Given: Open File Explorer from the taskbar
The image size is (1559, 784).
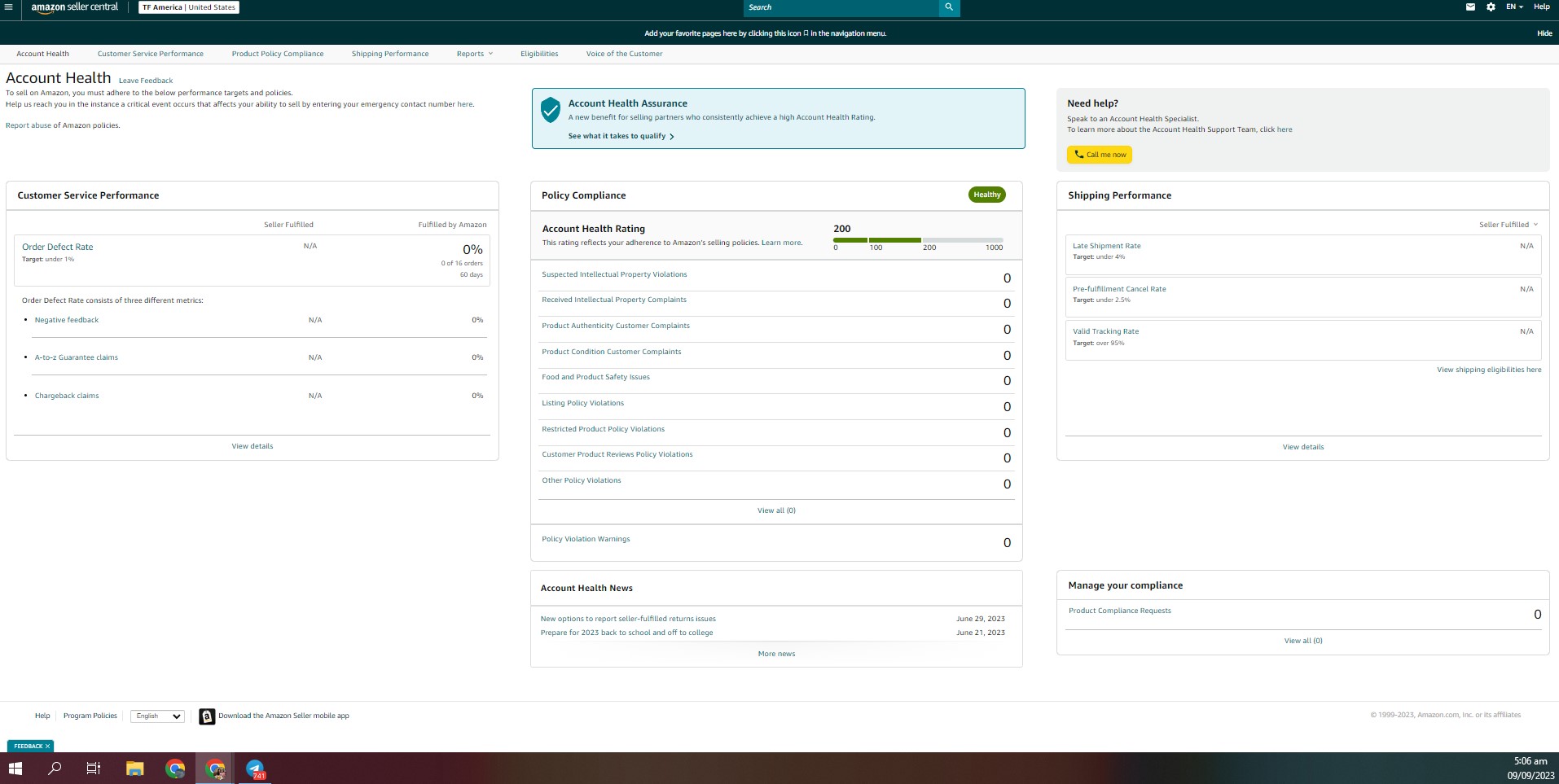Looking at the screenshot, I should [134, 769].
